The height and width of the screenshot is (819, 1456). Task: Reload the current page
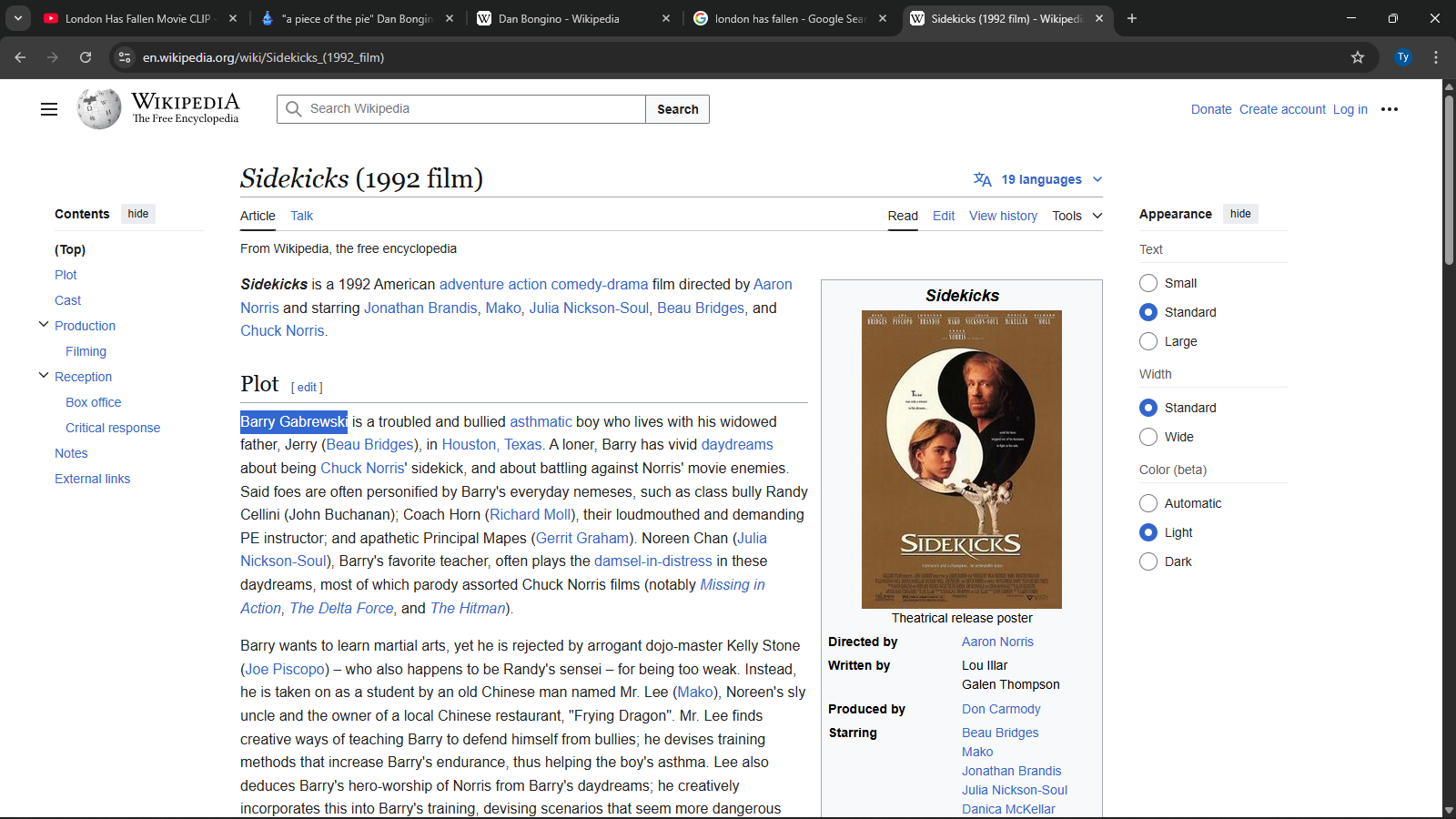[x=86, y=57]
